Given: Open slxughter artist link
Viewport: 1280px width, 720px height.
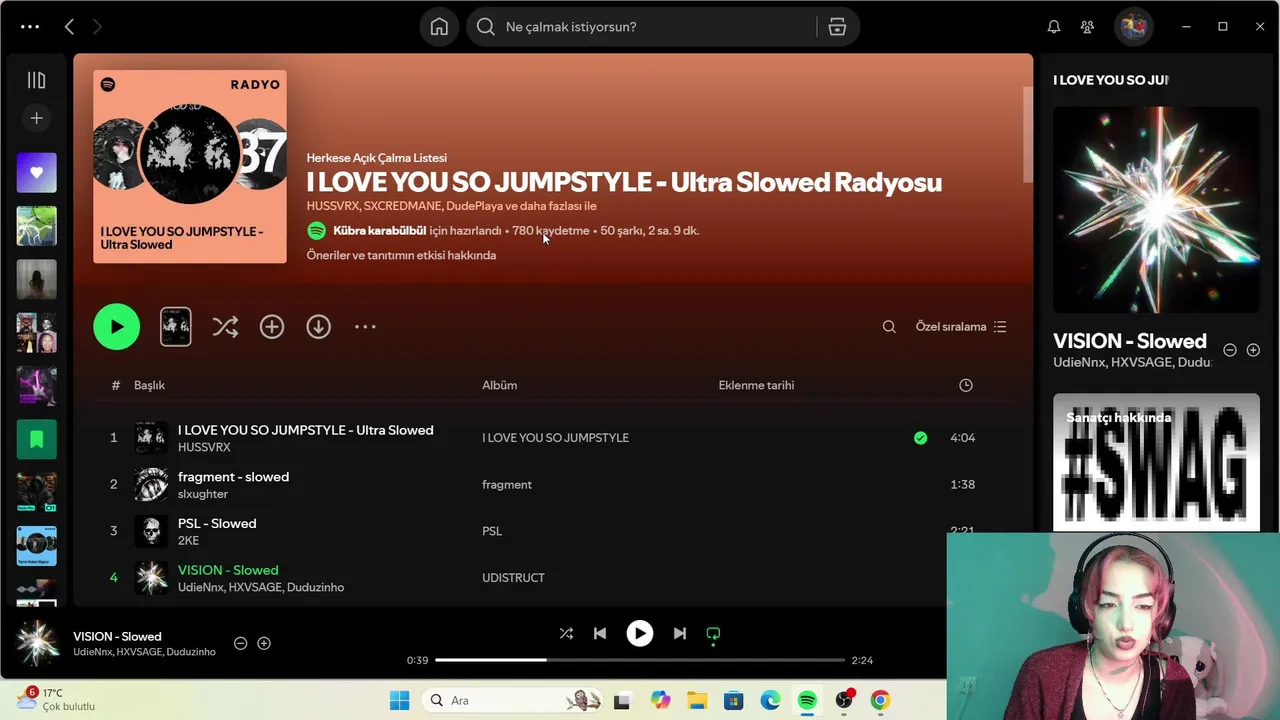Looking at the screenshot, I should tap(203, 494).
